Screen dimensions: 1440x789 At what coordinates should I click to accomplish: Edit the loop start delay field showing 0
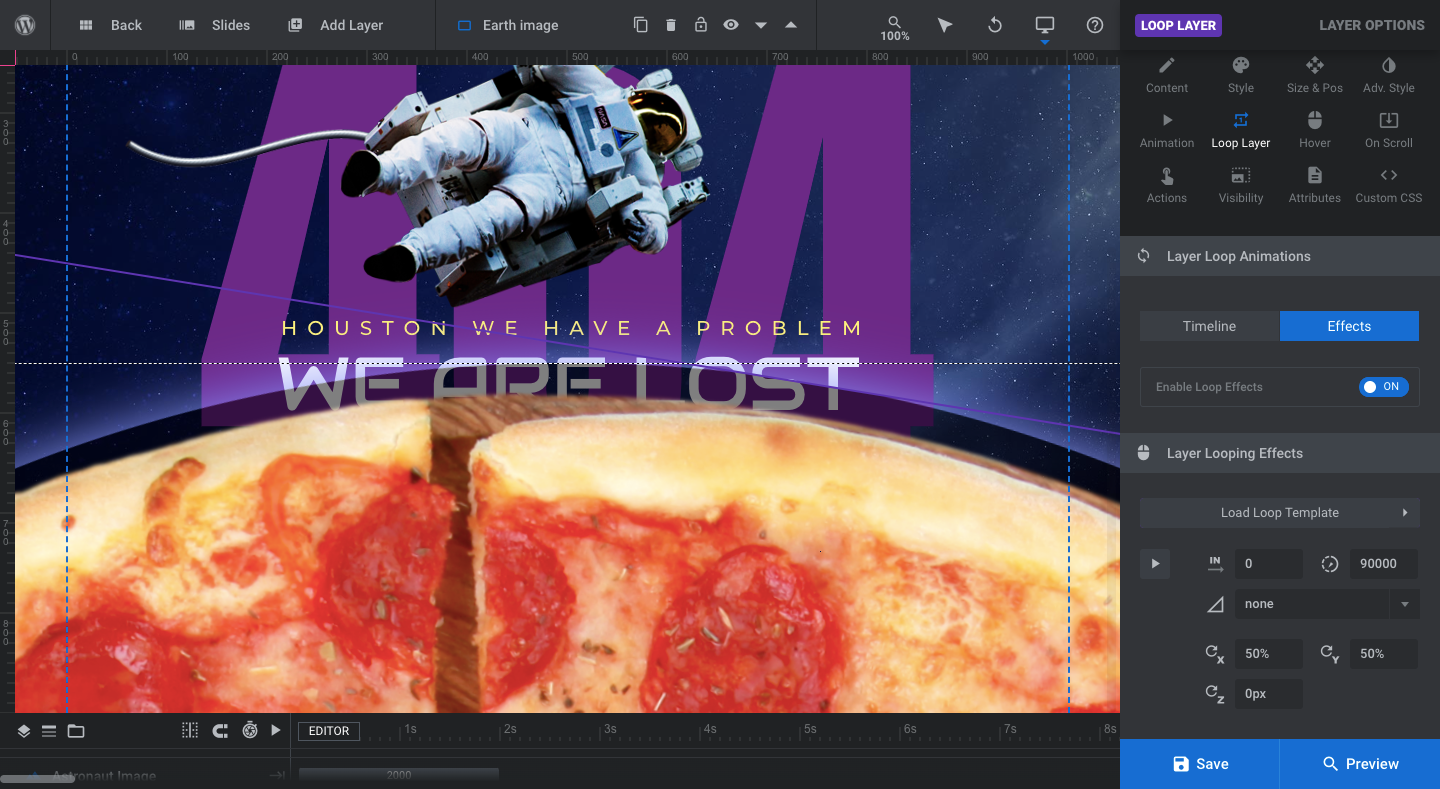point(1269,564)
